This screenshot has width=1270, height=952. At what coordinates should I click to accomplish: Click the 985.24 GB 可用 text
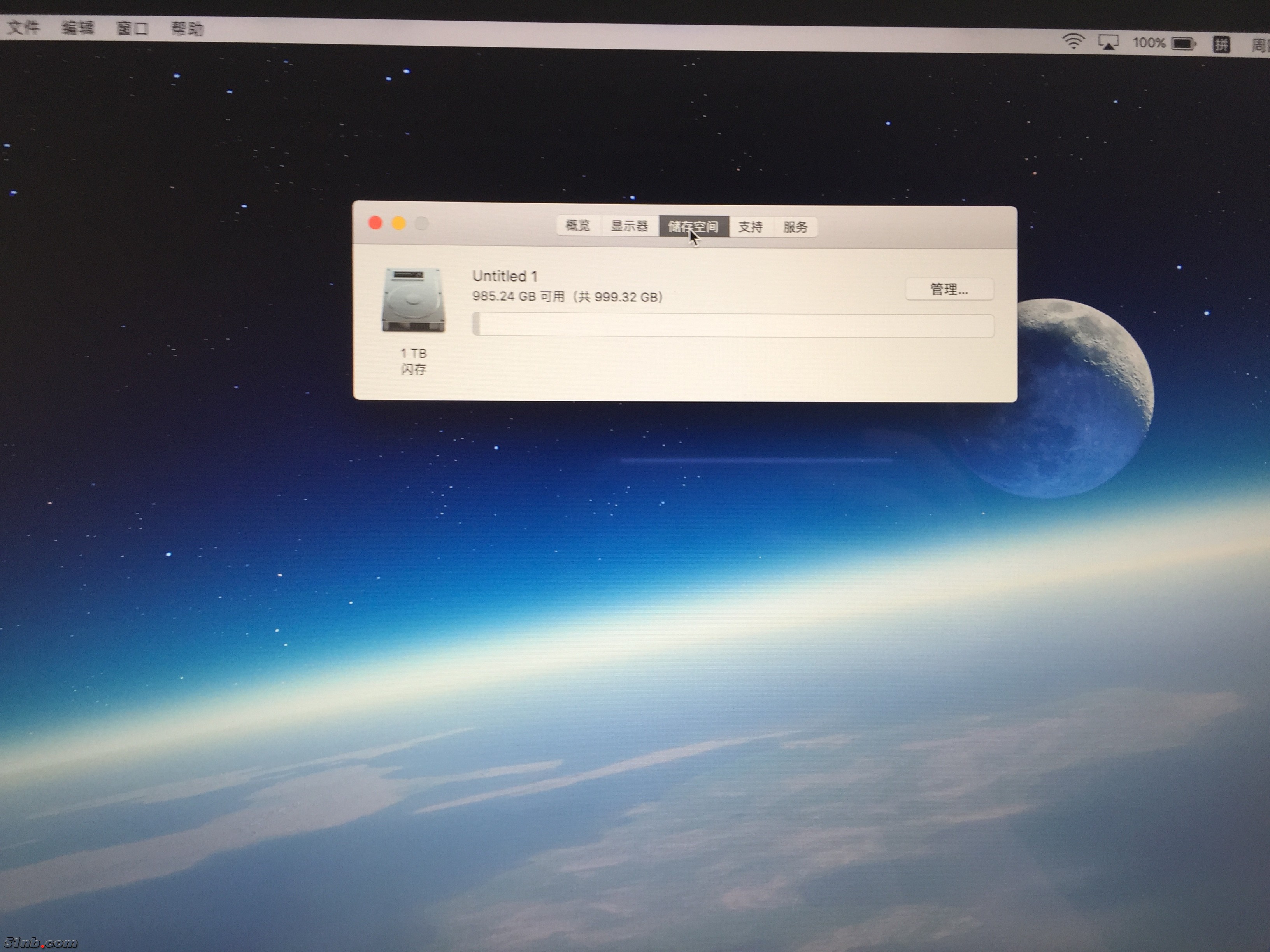point(518,296)
